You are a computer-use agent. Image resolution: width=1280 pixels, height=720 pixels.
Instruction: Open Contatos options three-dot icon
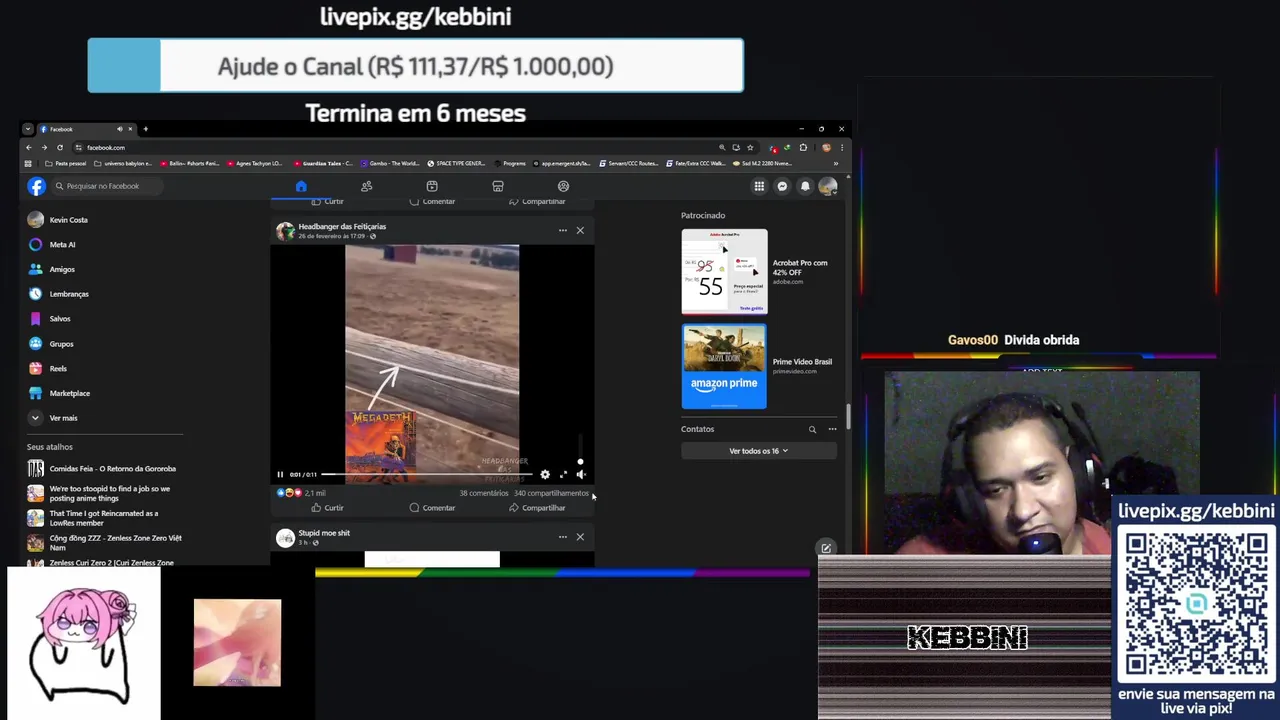[832, 429]
